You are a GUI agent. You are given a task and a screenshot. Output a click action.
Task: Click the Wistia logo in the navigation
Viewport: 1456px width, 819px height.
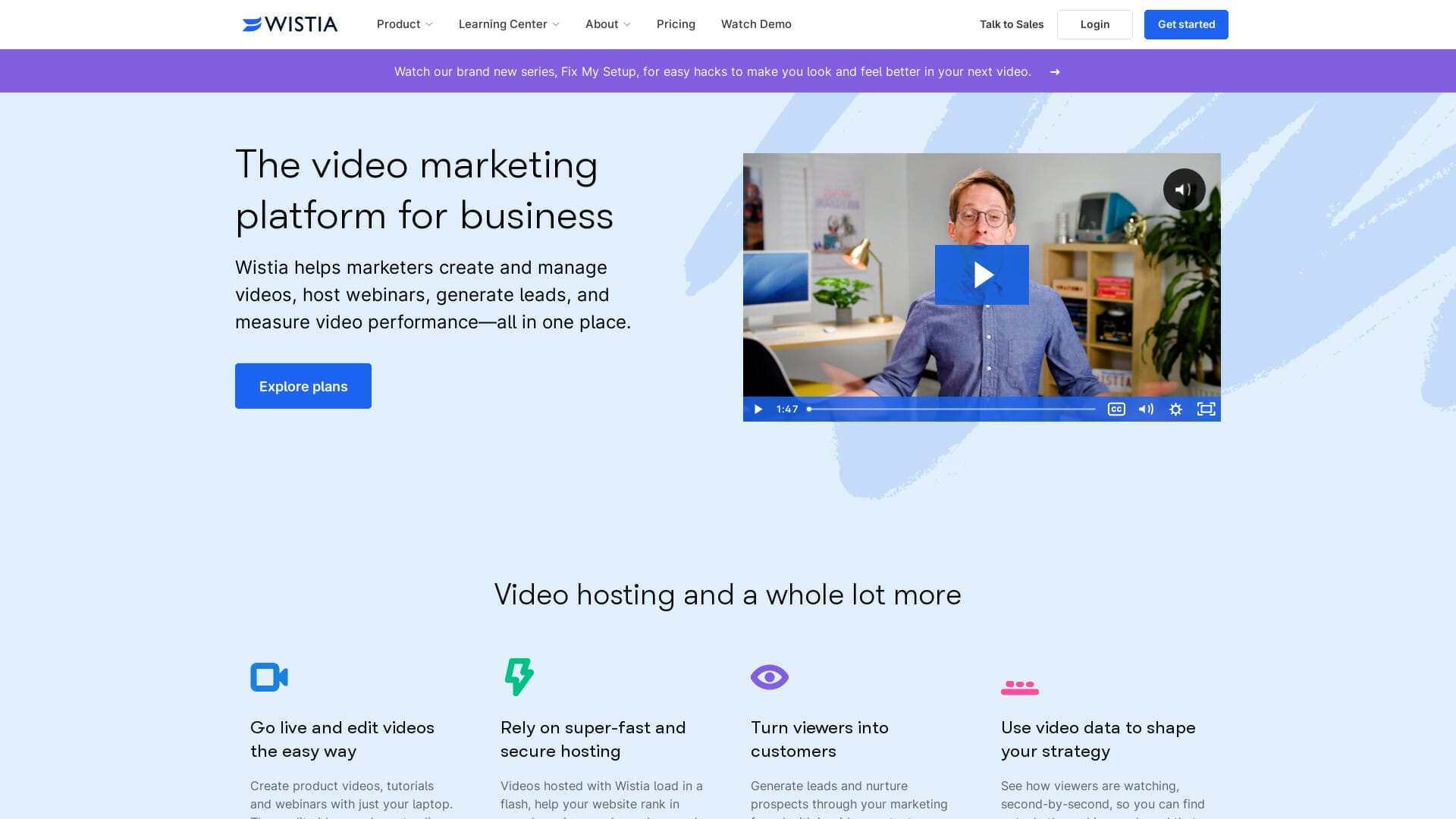[x=289, y=24]
